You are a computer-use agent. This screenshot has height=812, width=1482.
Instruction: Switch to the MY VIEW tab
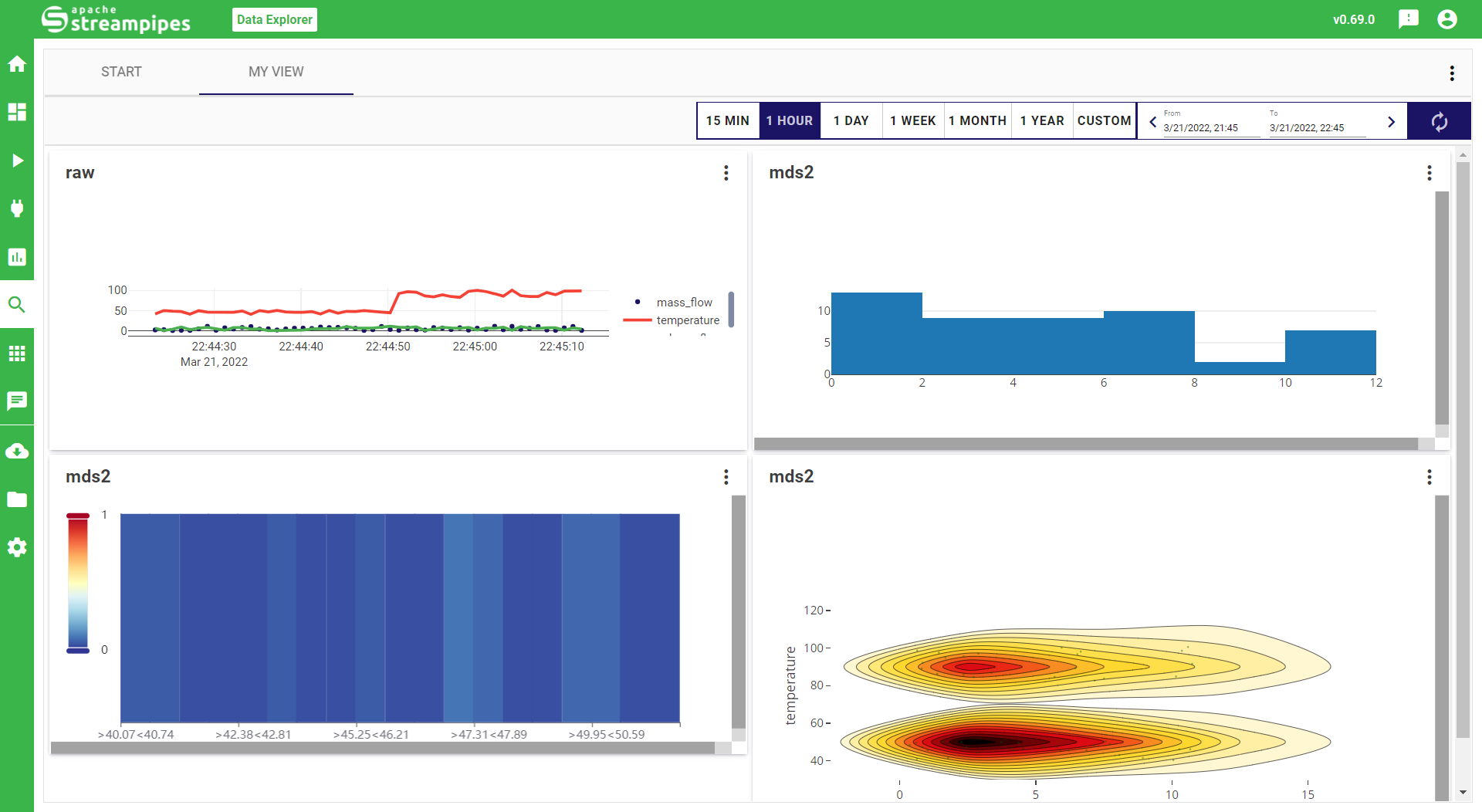(276, 72)
